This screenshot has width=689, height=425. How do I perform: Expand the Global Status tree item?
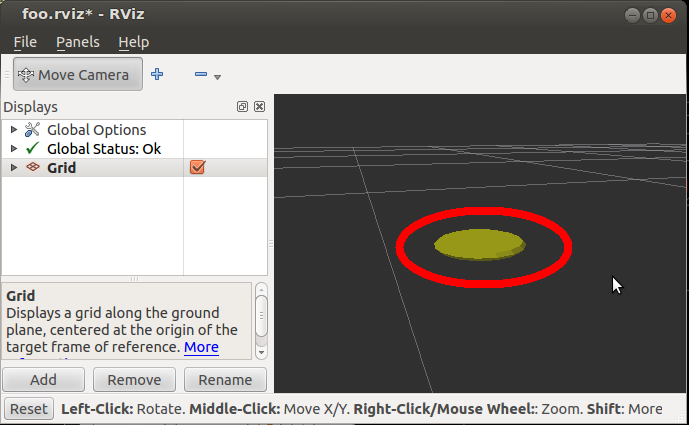click(13, 149)
